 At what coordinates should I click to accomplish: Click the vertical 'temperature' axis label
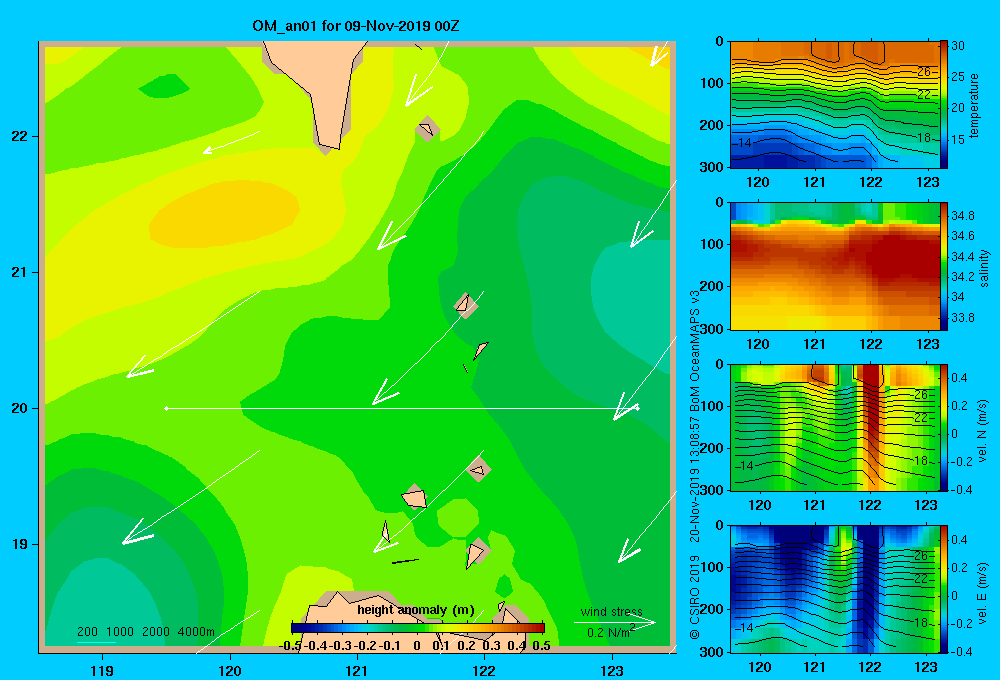click(974, 105)
